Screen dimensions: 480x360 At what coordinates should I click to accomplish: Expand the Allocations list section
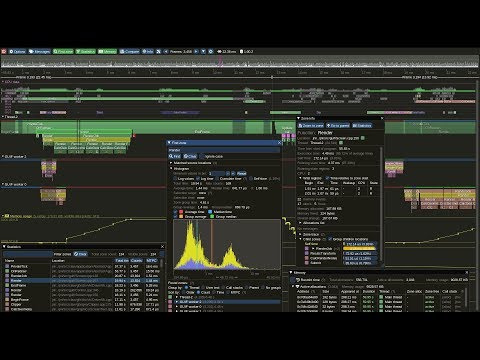[x=300, y=223]
